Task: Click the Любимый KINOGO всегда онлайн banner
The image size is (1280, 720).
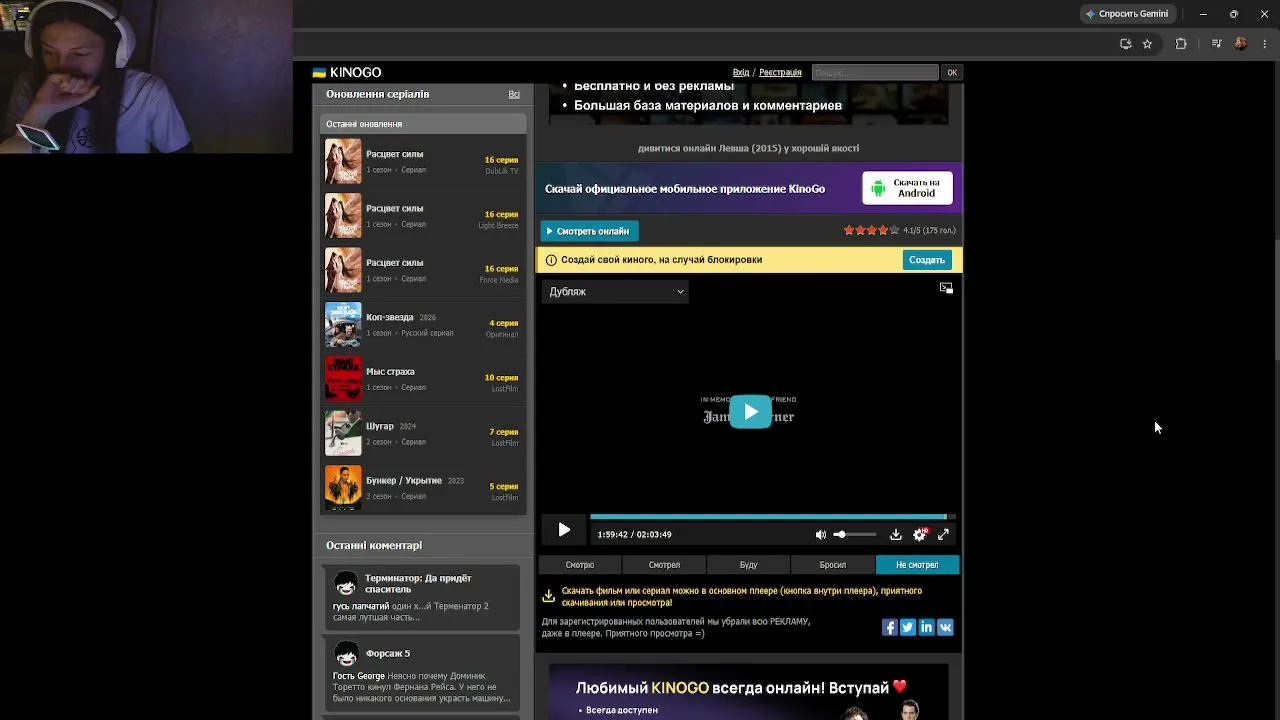Action: coord(748,692)
